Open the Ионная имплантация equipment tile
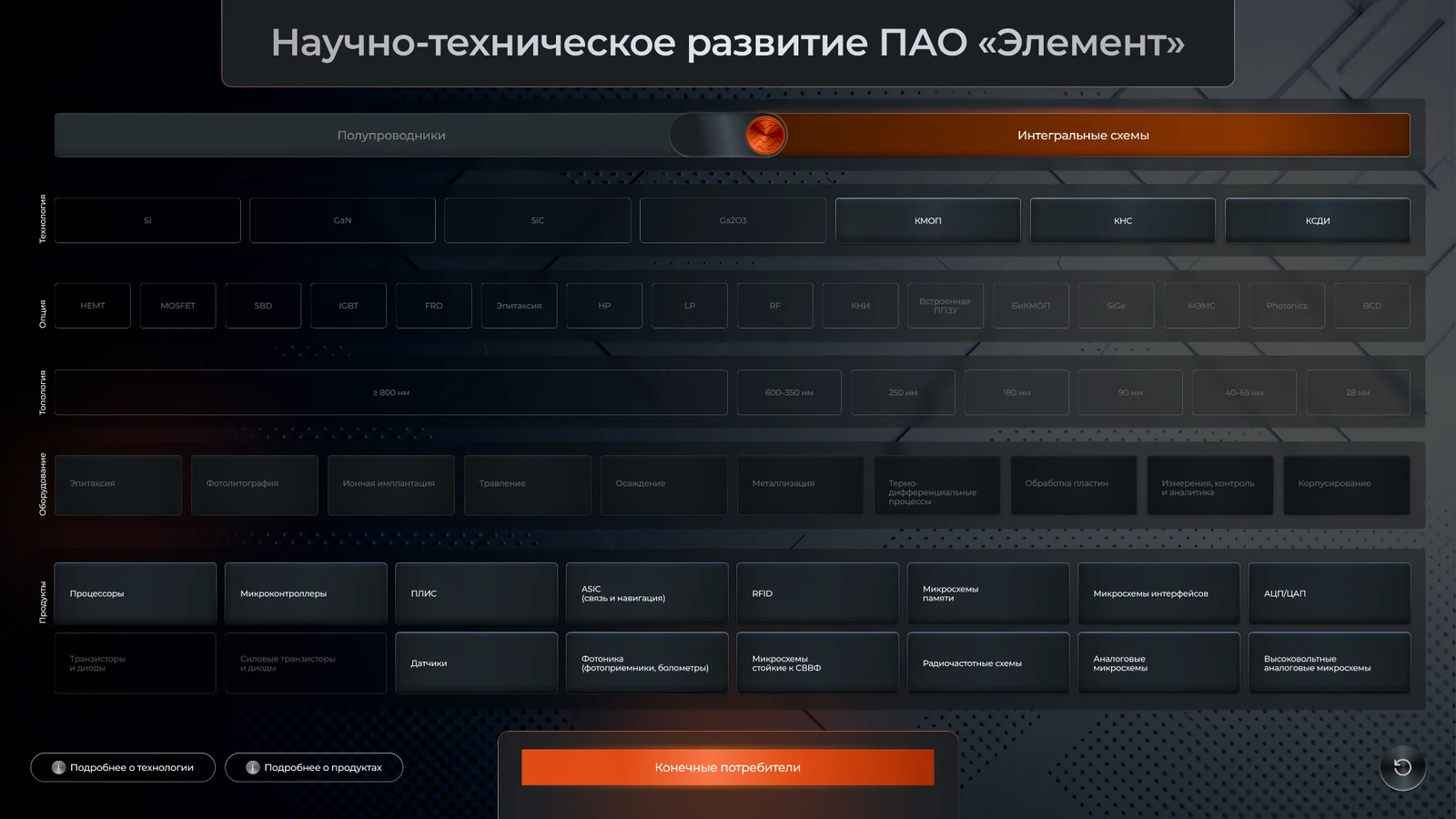1456x819 pixels. click(391, 485)
